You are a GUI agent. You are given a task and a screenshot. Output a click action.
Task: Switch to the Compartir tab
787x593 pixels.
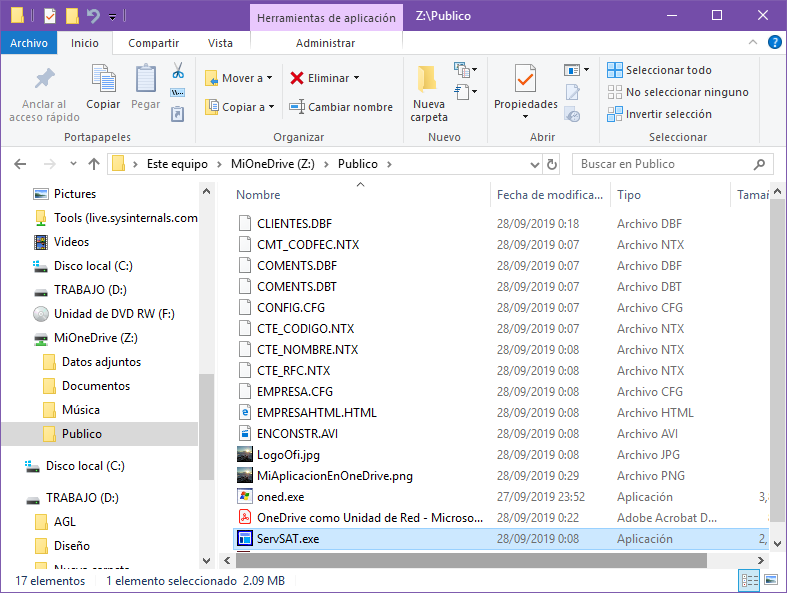[154, 43]
